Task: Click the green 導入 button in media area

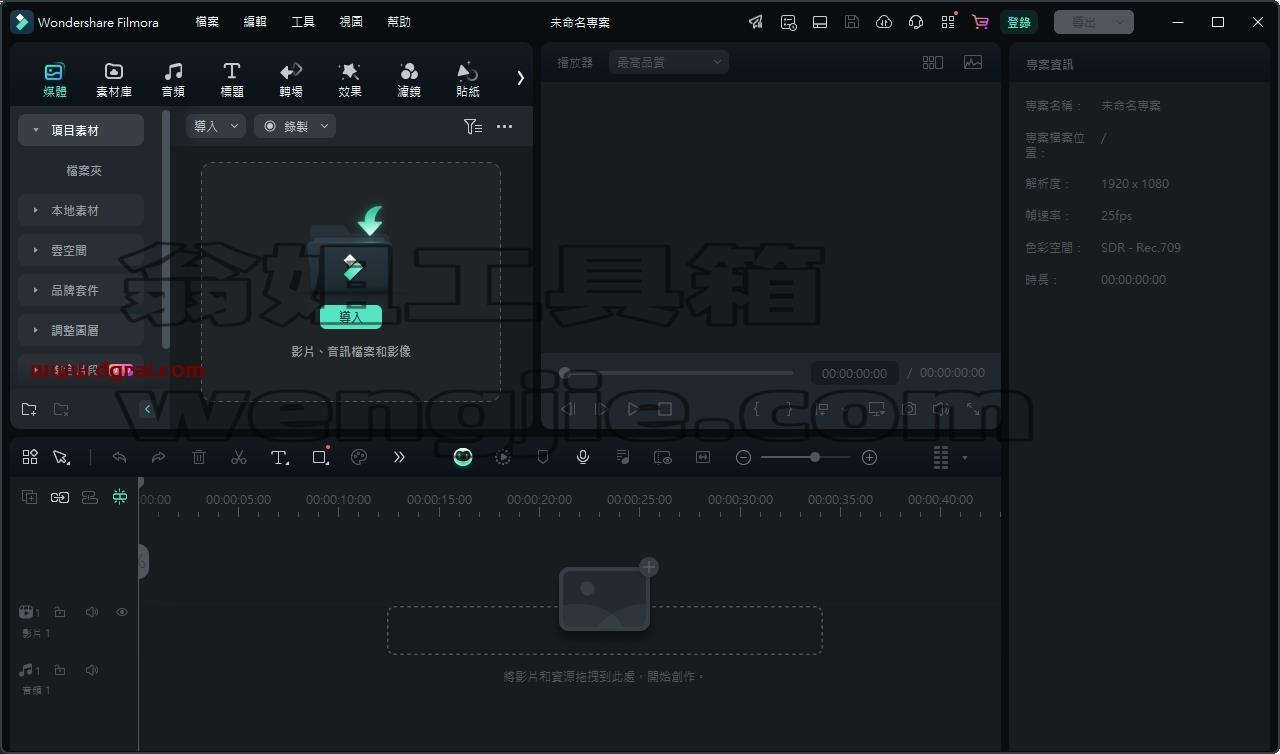Action: pos(351,317)
